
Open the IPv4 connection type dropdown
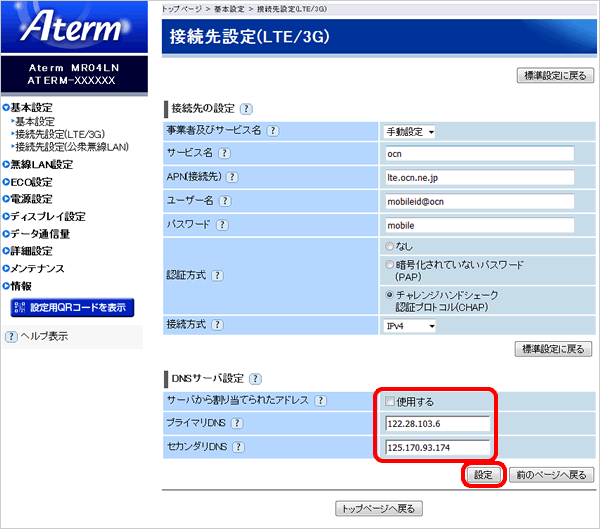point(410,326)
